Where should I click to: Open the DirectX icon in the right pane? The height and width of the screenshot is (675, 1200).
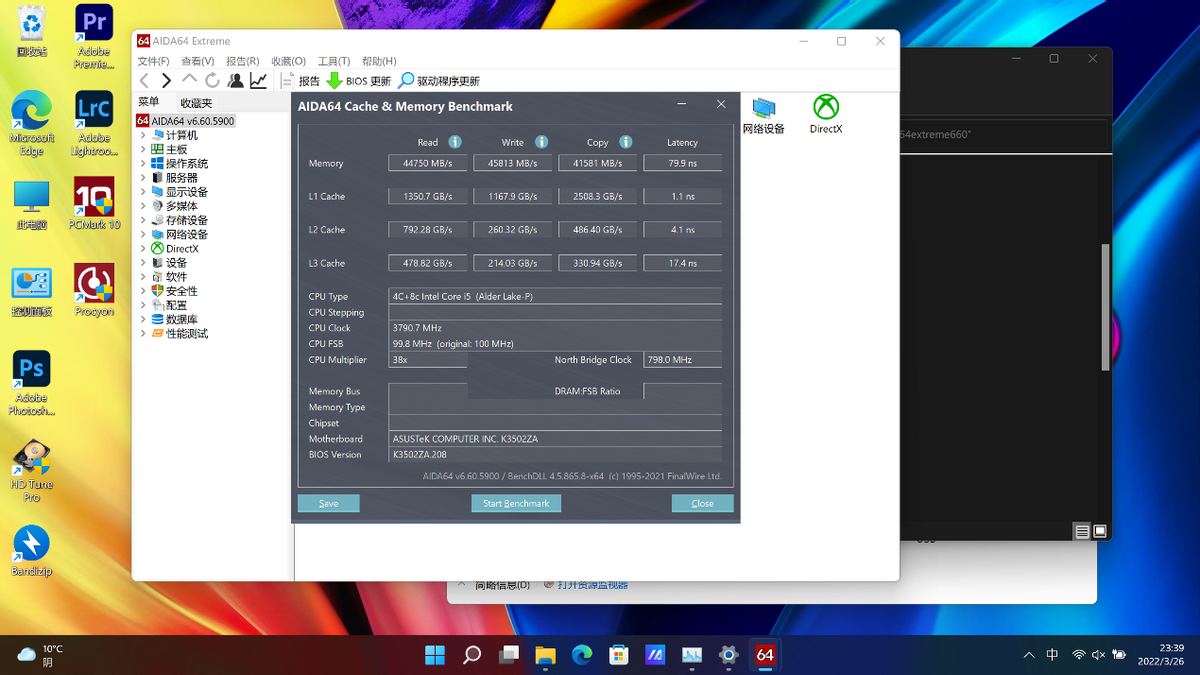[x=826, y=115]
